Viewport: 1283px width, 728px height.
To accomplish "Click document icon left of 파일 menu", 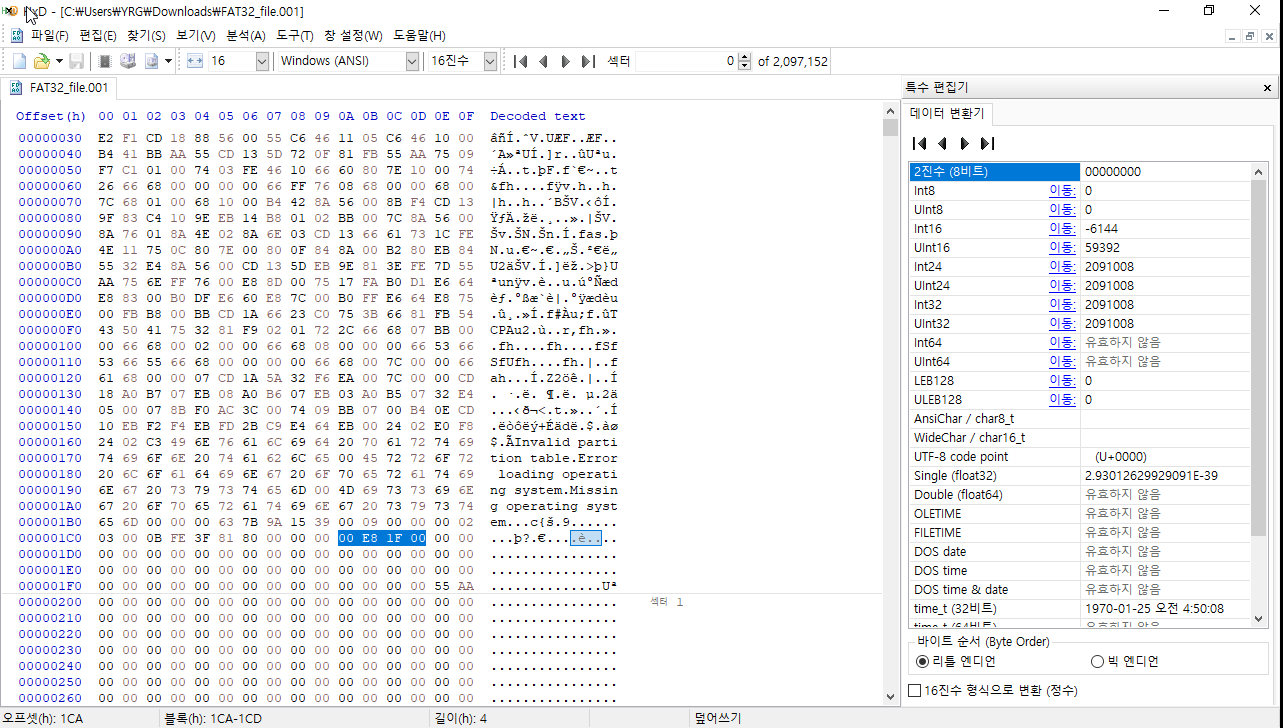I will (x=17, y=35).
